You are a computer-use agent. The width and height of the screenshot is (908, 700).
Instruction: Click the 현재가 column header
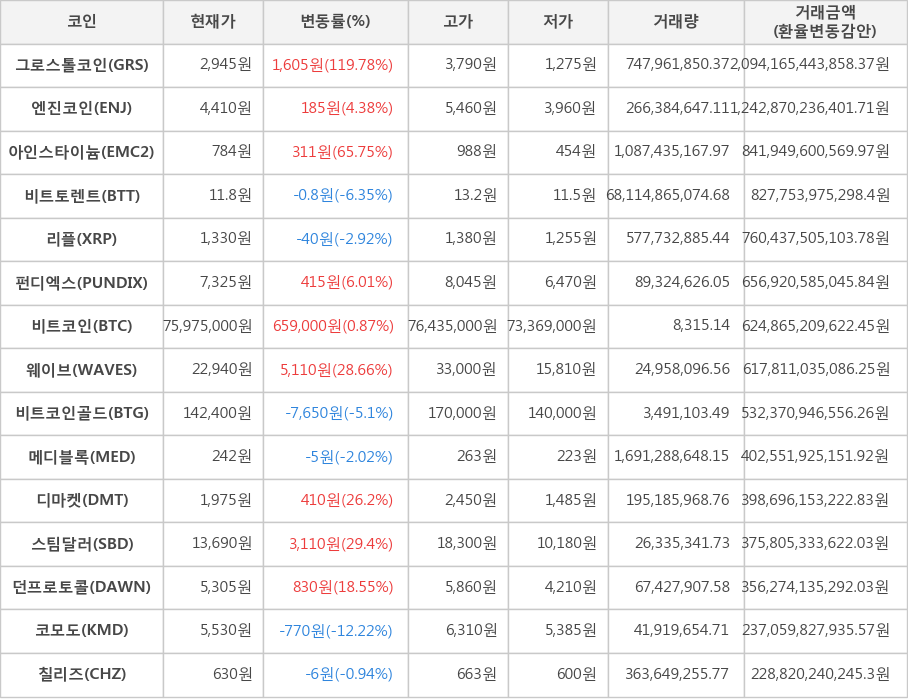click(x=213, y=22)
